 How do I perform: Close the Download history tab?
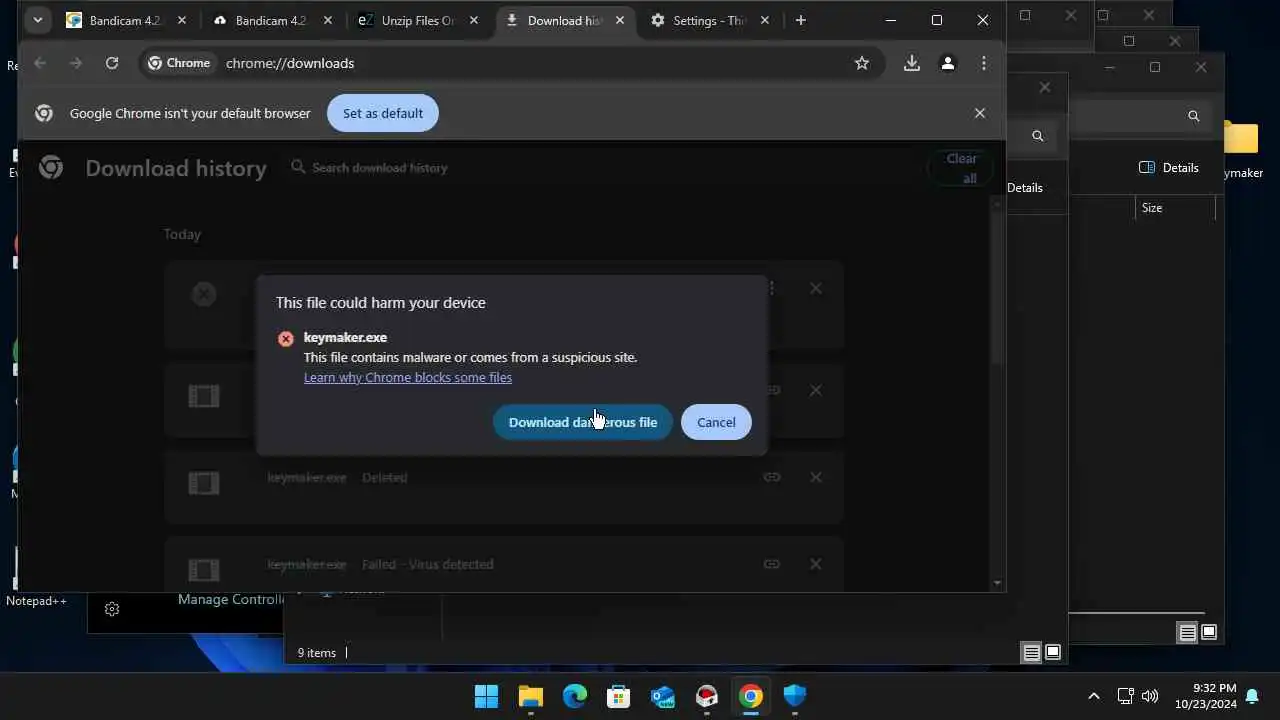click(619, 20)
